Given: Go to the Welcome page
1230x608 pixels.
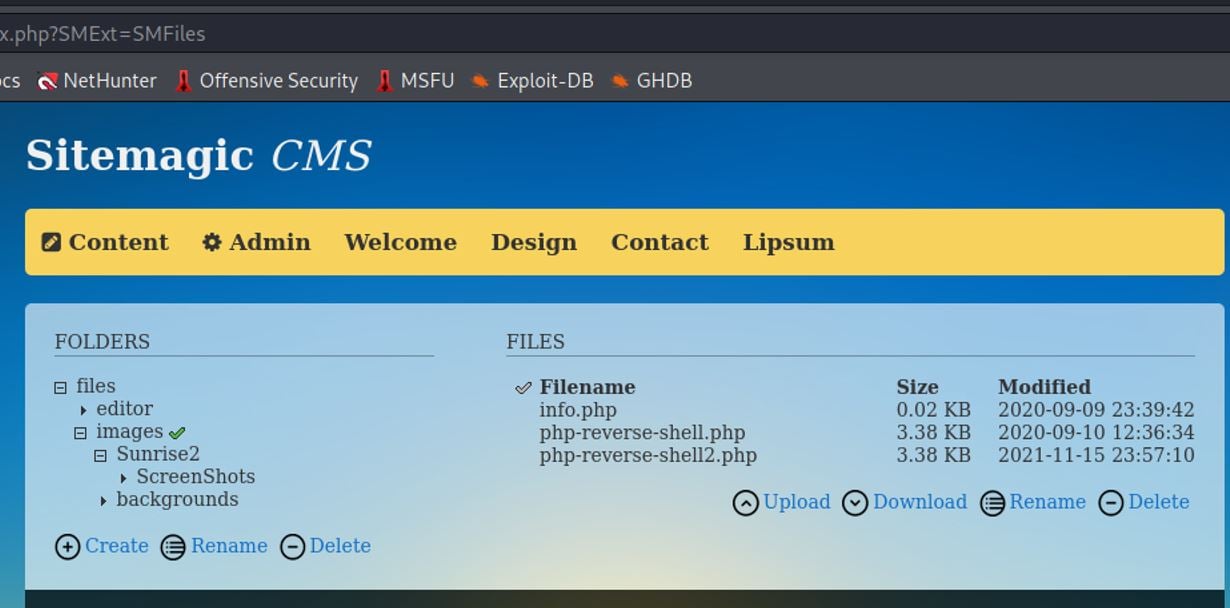Looking at the screenshot, I should tap(400, 242).
